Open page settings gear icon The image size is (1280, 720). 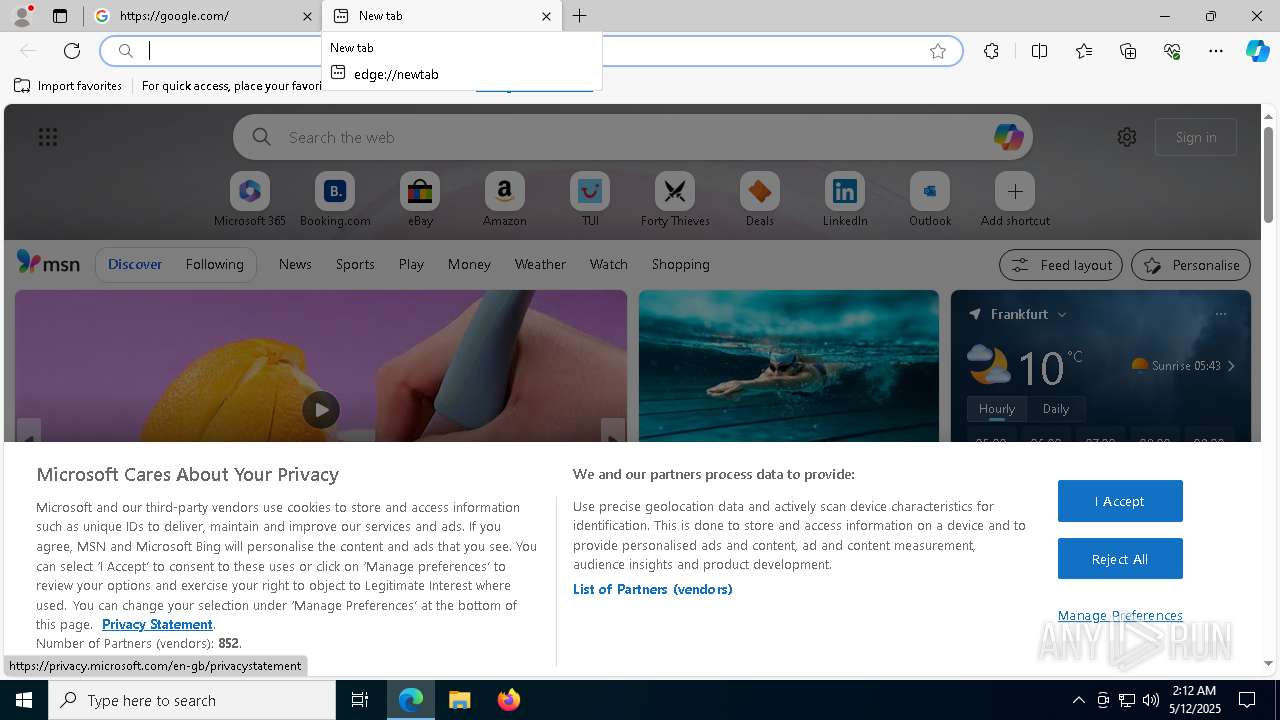coord(1127,137)
